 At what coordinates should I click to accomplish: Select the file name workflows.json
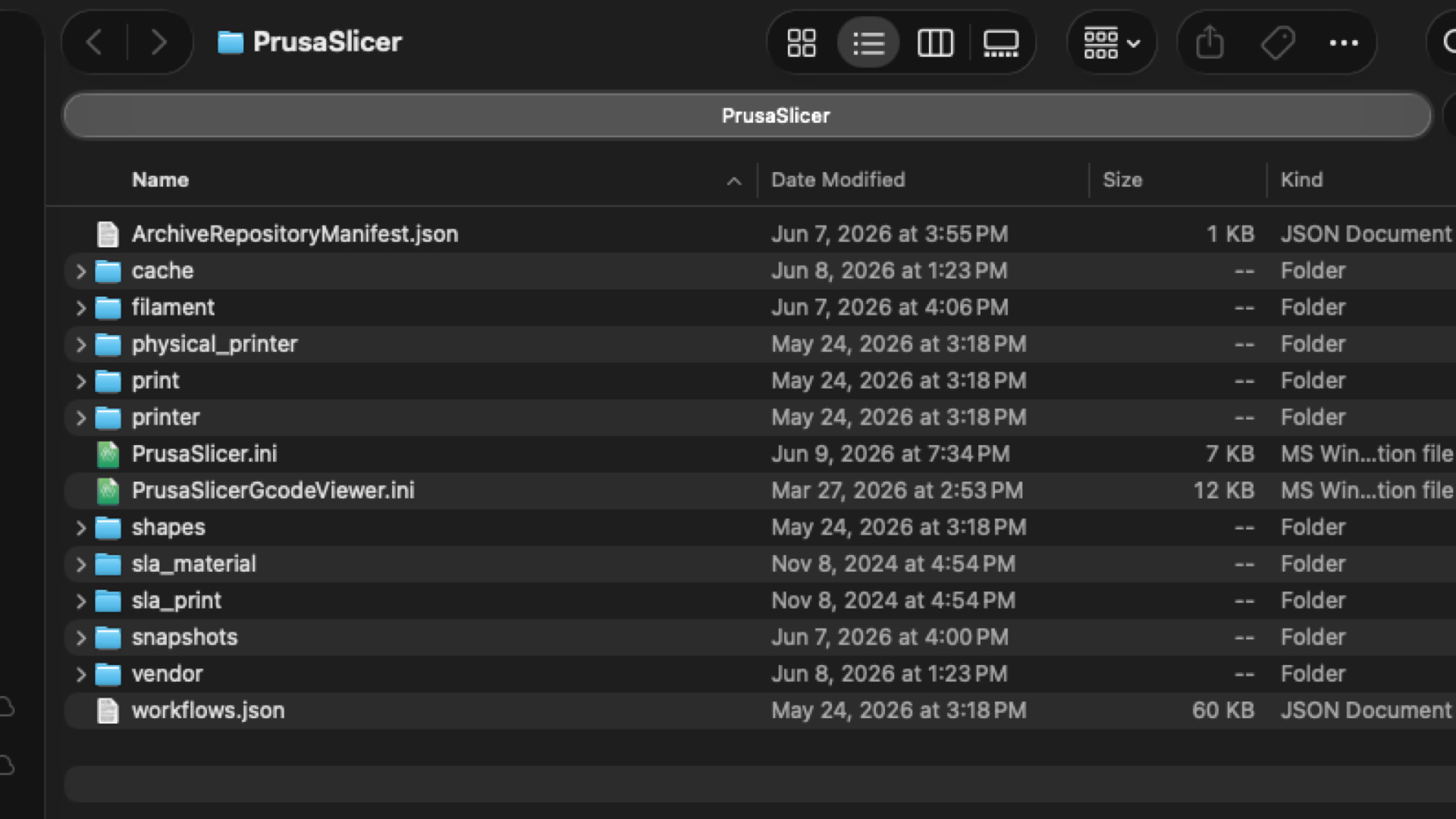tap(208, 711)
